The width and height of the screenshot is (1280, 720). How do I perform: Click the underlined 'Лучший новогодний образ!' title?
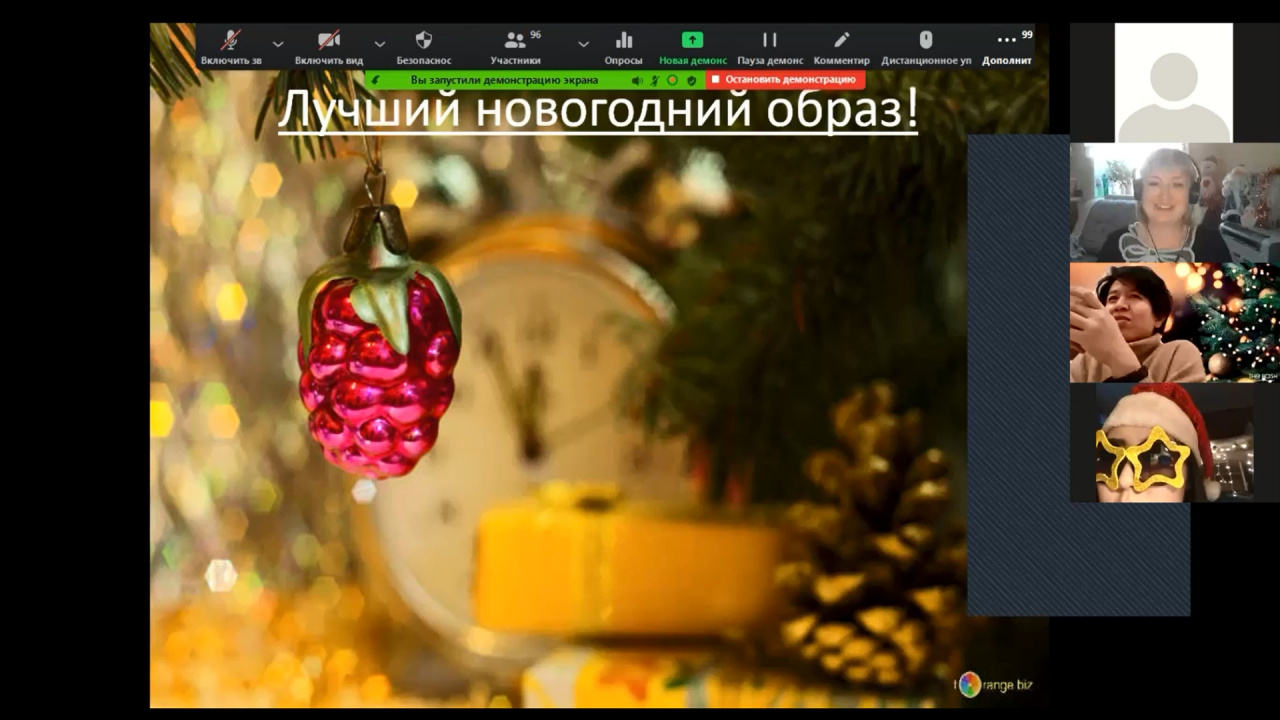click(597, 109)
